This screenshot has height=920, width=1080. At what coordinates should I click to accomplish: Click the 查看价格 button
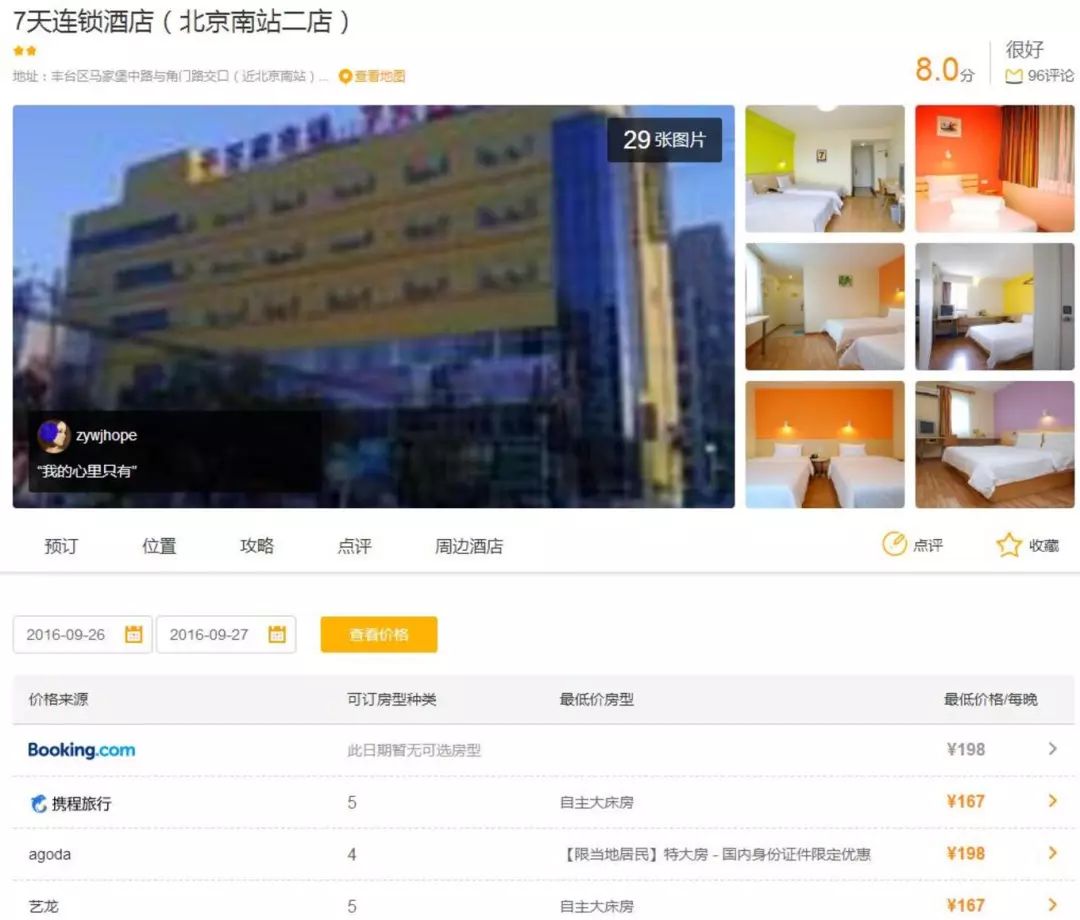coord(379,634)
